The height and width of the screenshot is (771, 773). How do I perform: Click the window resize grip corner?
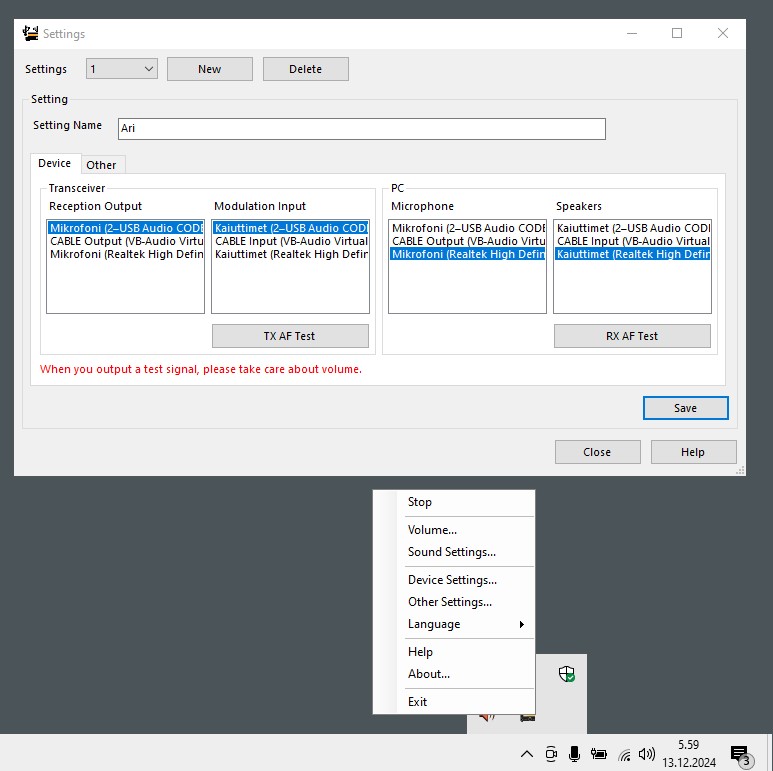pyautogui.click(x=740, y=470)
